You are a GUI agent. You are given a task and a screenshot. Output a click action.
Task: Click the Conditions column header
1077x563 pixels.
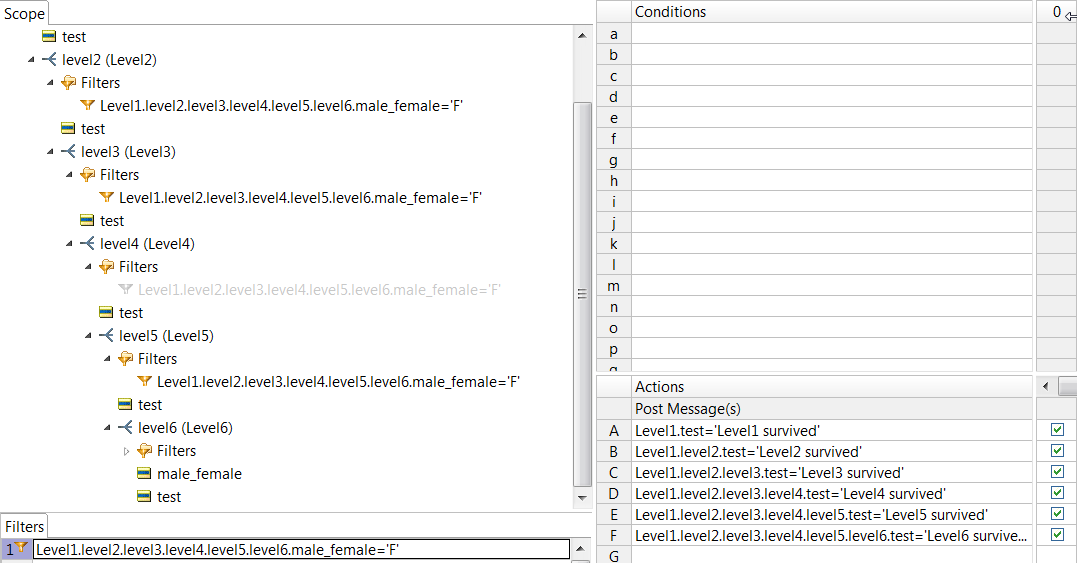click(x=830, y=12)
